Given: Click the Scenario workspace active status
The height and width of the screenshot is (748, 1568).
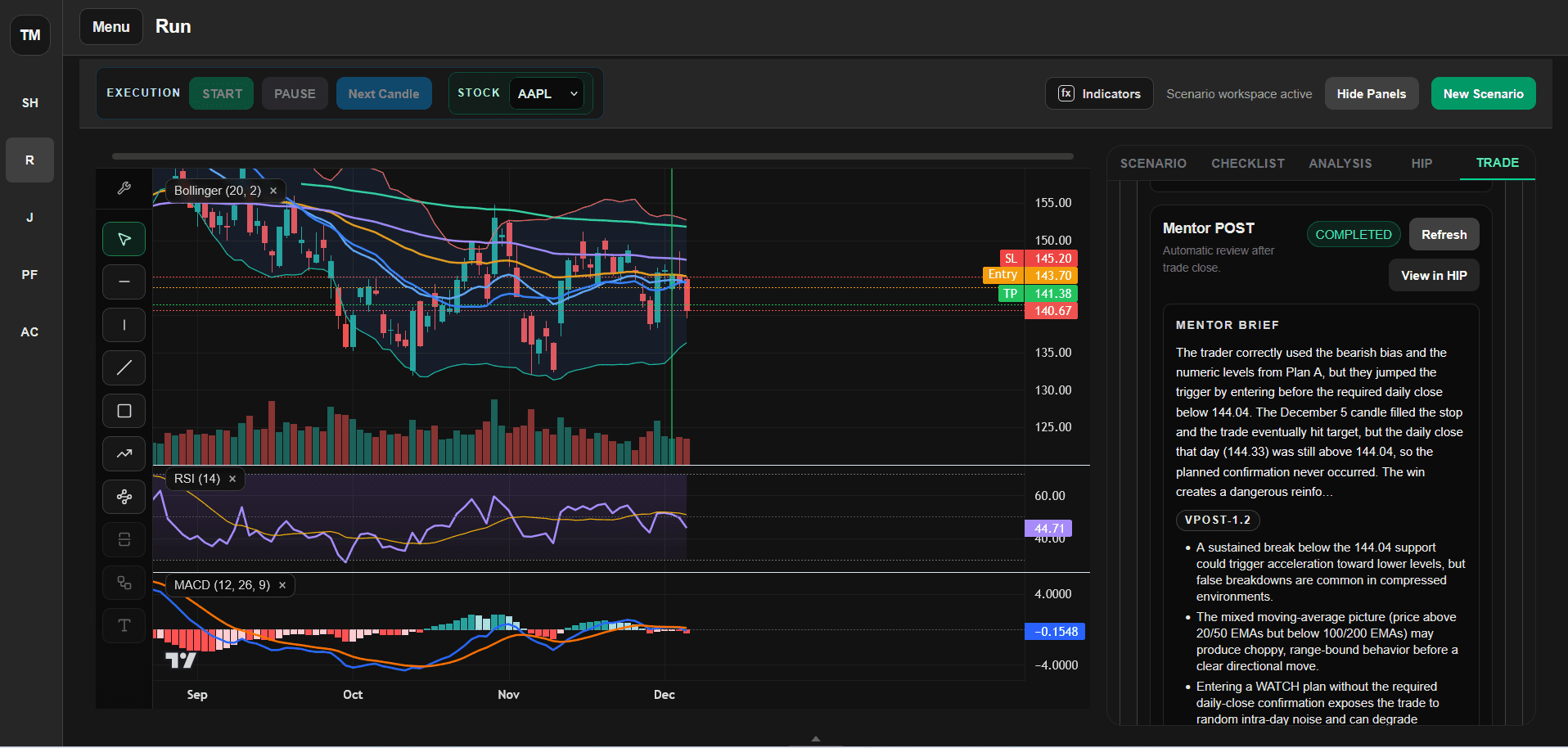Looking at the screenshot, I should tap(1239, 94).
